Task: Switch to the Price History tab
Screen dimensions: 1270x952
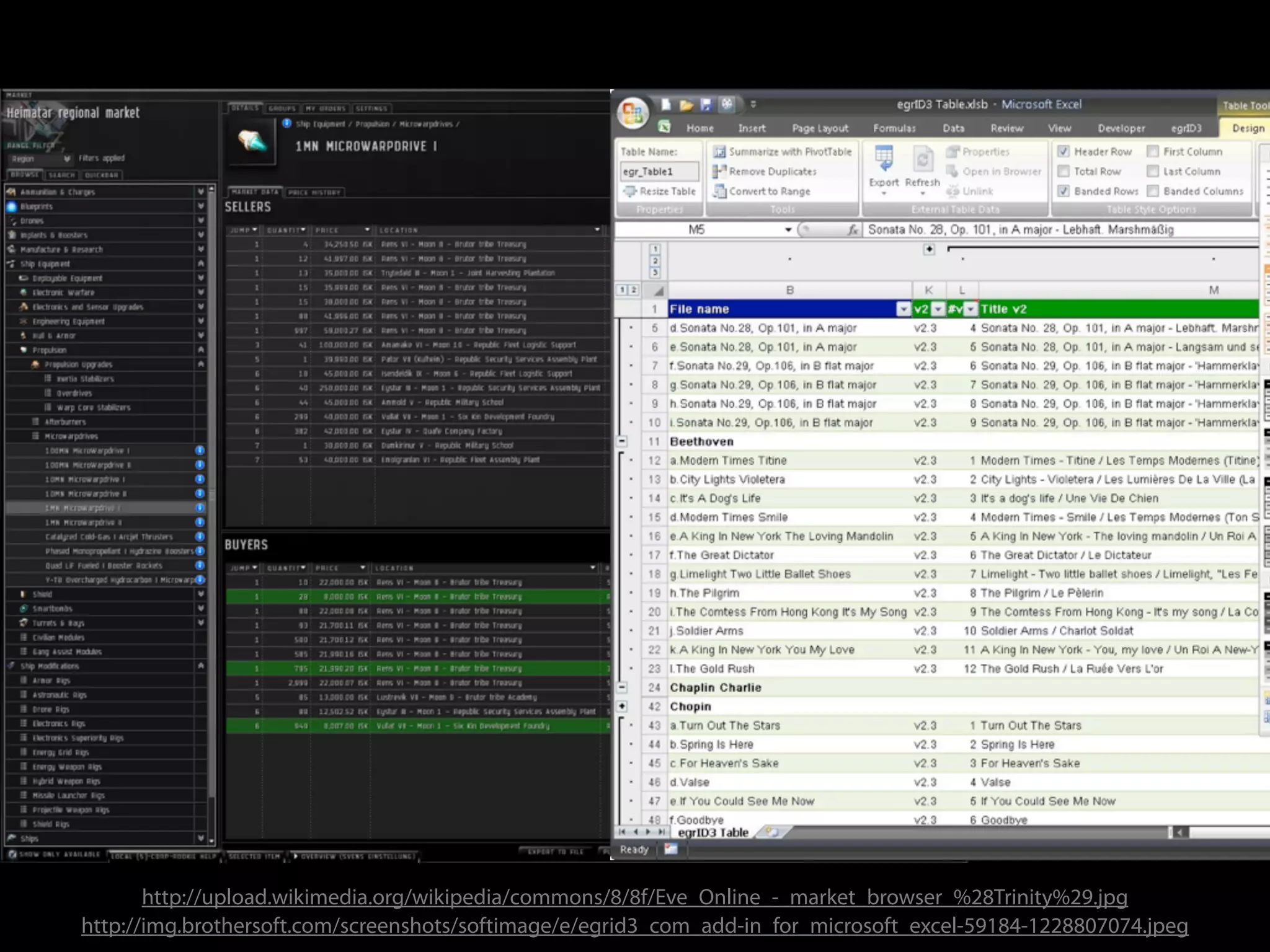Action: pyautogui.click(x=314, y=193)
